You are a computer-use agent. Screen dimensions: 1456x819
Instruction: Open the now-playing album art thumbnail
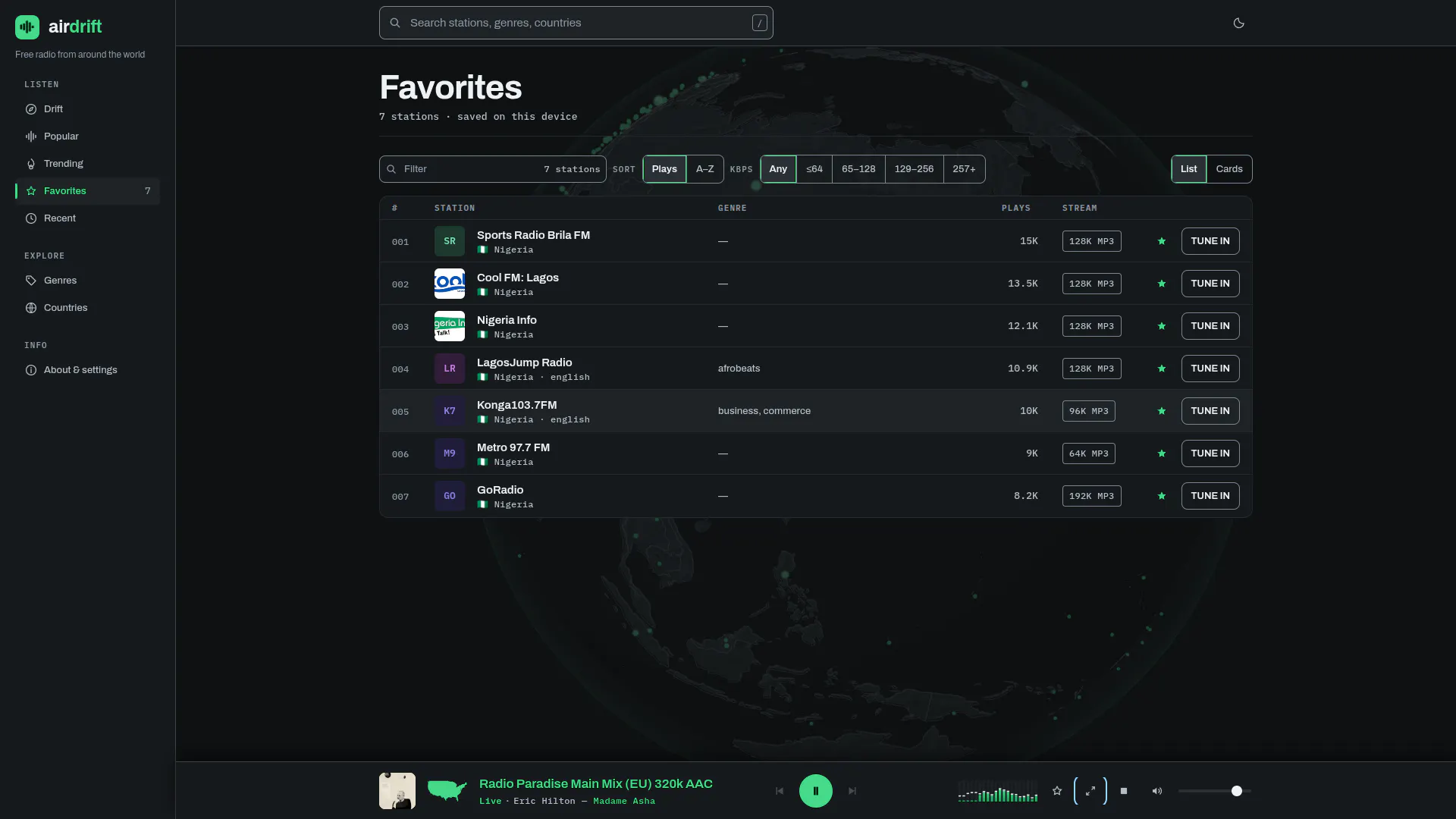[x=397, y=791]
